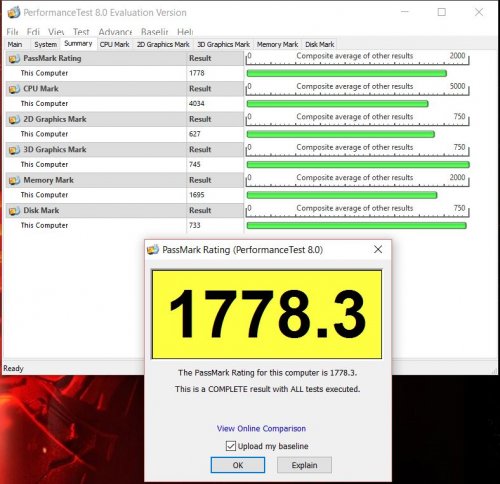This screenshot has height=484, width=500.
Task: Open the View Online Comparison link
Action: [261, 428]
